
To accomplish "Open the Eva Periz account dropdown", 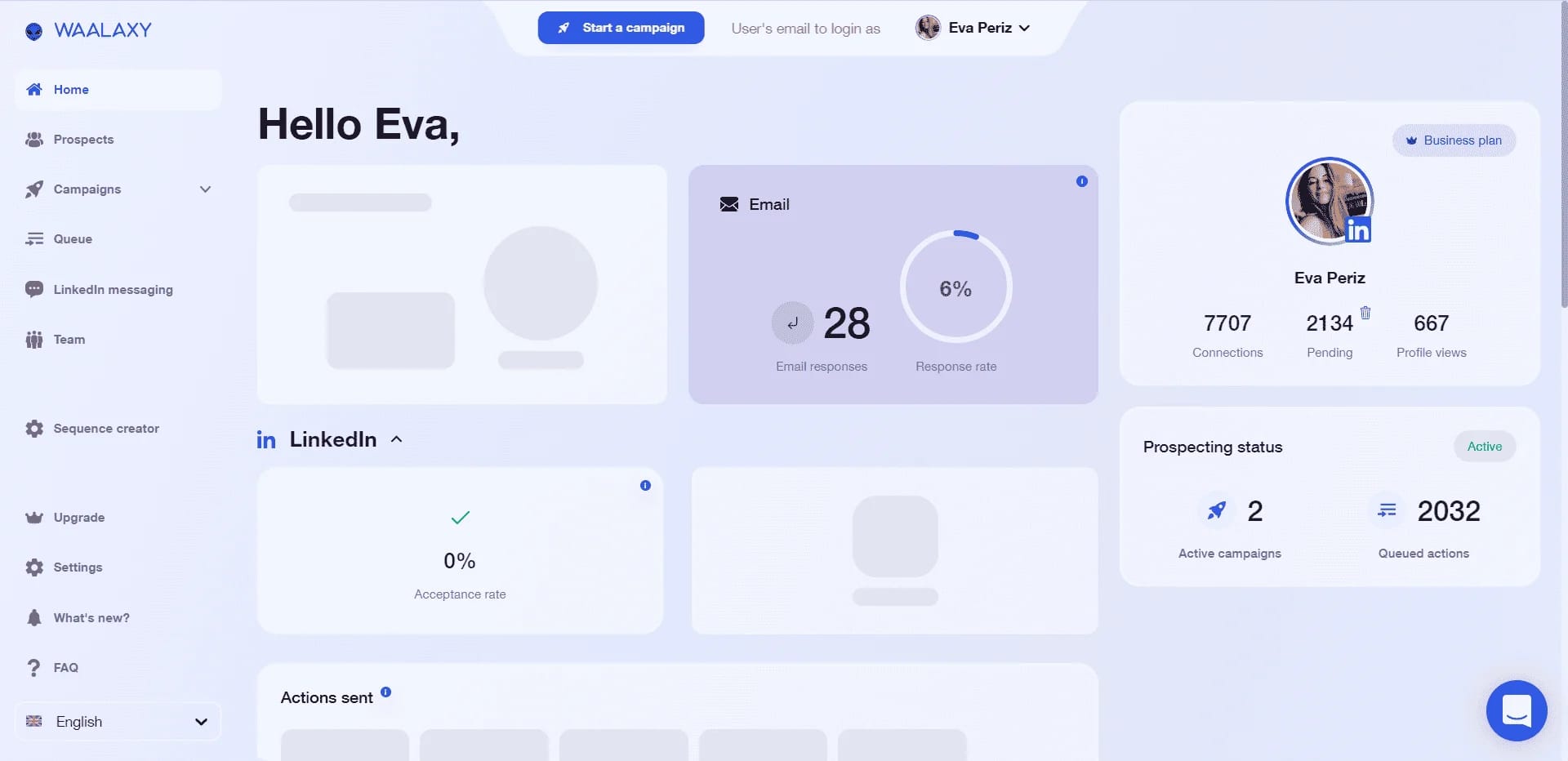I will [973, 28].
